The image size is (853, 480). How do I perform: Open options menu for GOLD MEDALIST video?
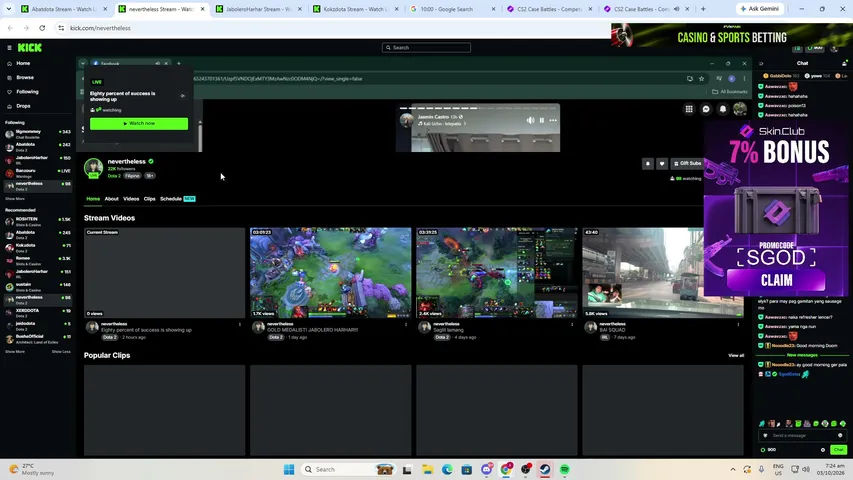pyautogui.click(x=406, y=324)
